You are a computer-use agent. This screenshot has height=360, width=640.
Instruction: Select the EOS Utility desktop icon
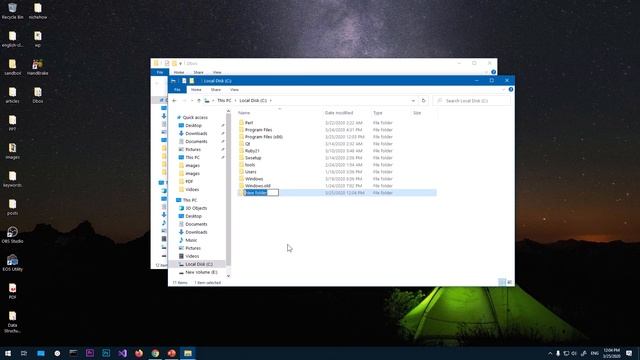[x=12, y=263]
